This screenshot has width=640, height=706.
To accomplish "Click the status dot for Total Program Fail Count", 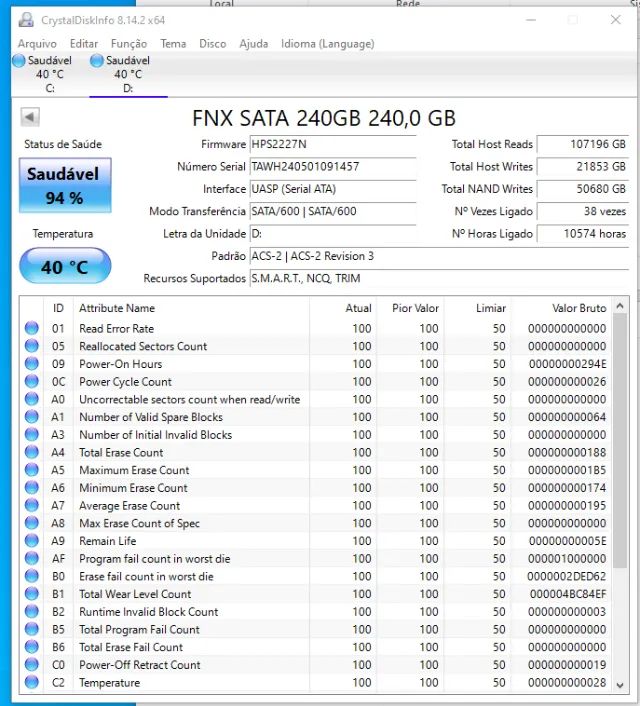I will [x=32, y=629].
